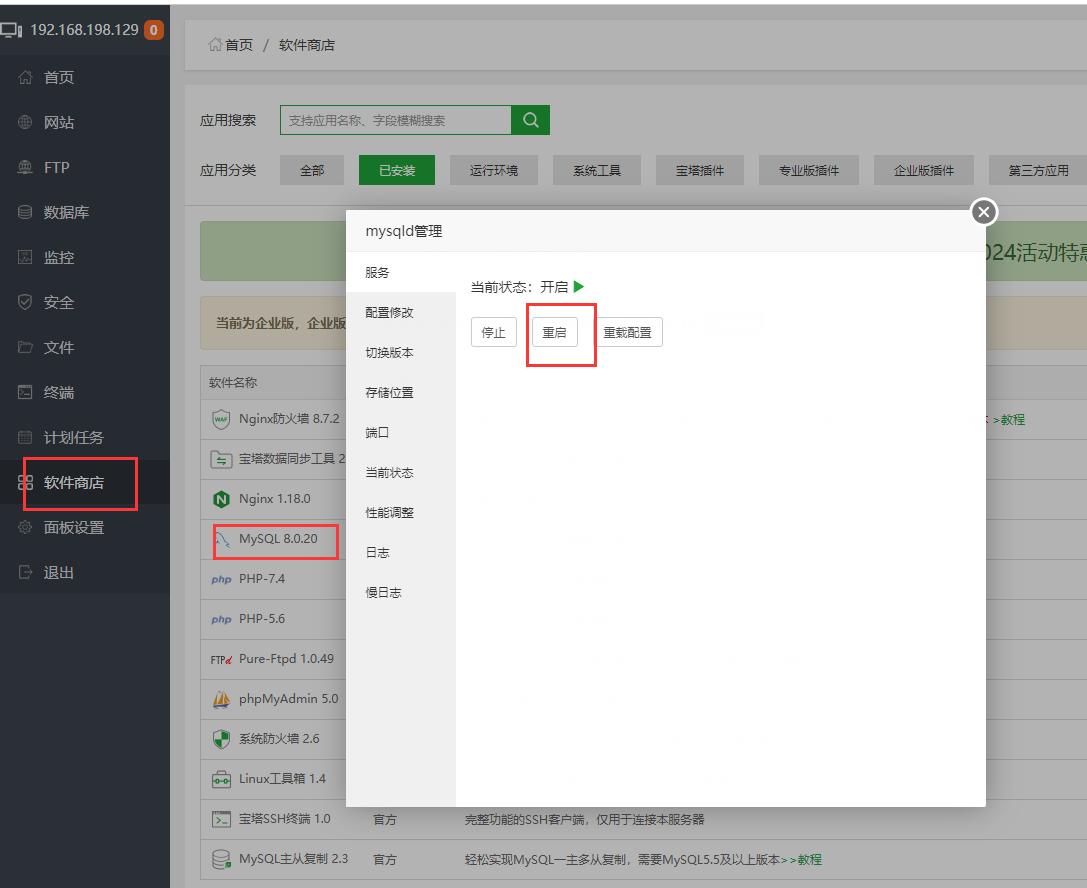The height and width of the screenshot is (888, 1087).
Task: Close the mysqld management dialog
Action: pyautogui.click(x=984, y=212)
